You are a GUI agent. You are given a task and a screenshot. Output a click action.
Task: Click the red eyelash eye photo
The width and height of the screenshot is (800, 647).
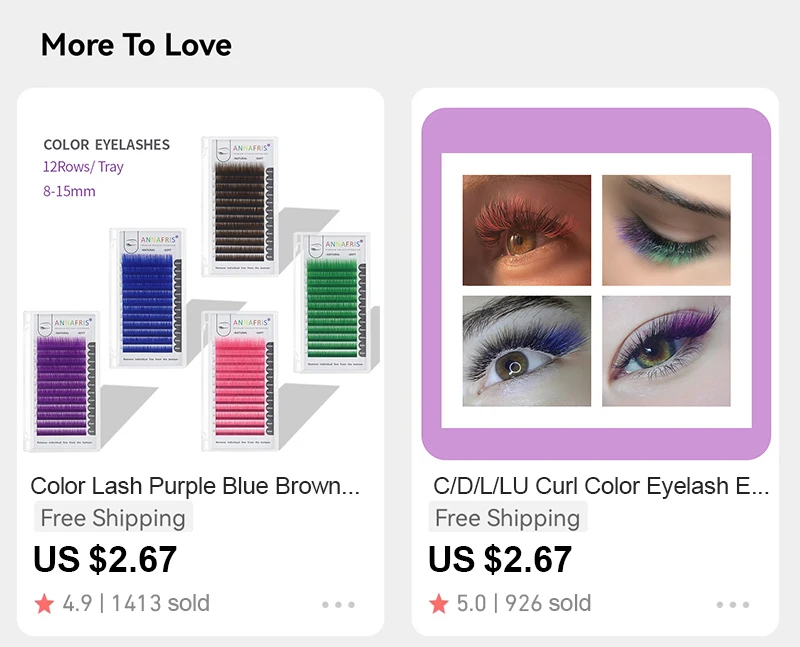527,230
